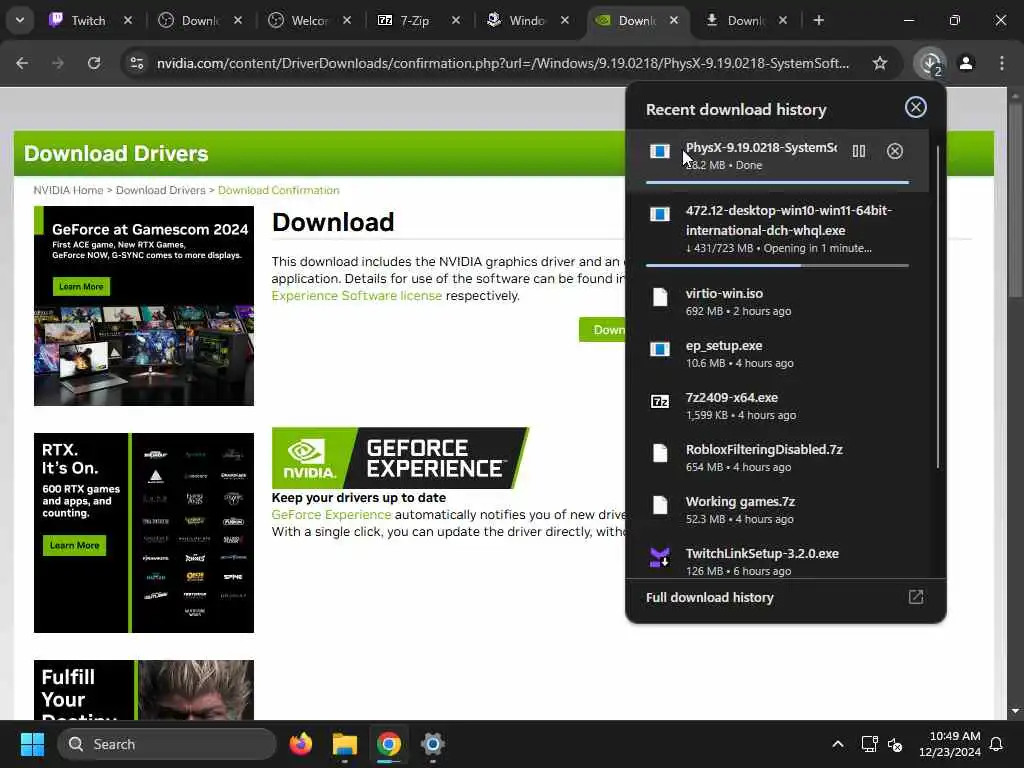The height and width of the screenshot is (768, 1024).
Task: Bookmark this page with the star
Action: tap(880, 63)
